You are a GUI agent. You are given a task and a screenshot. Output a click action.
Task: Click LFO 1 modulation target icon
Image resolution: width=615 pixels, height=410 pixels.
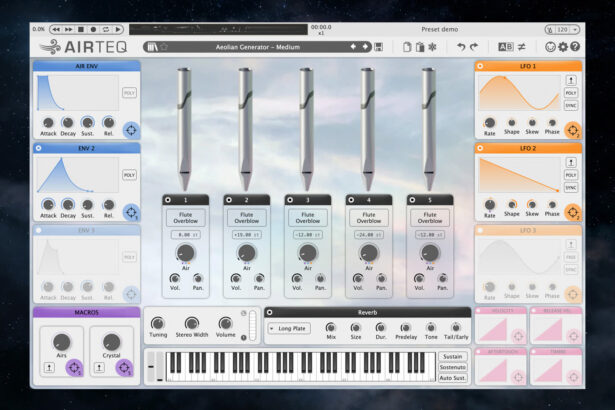573,130
